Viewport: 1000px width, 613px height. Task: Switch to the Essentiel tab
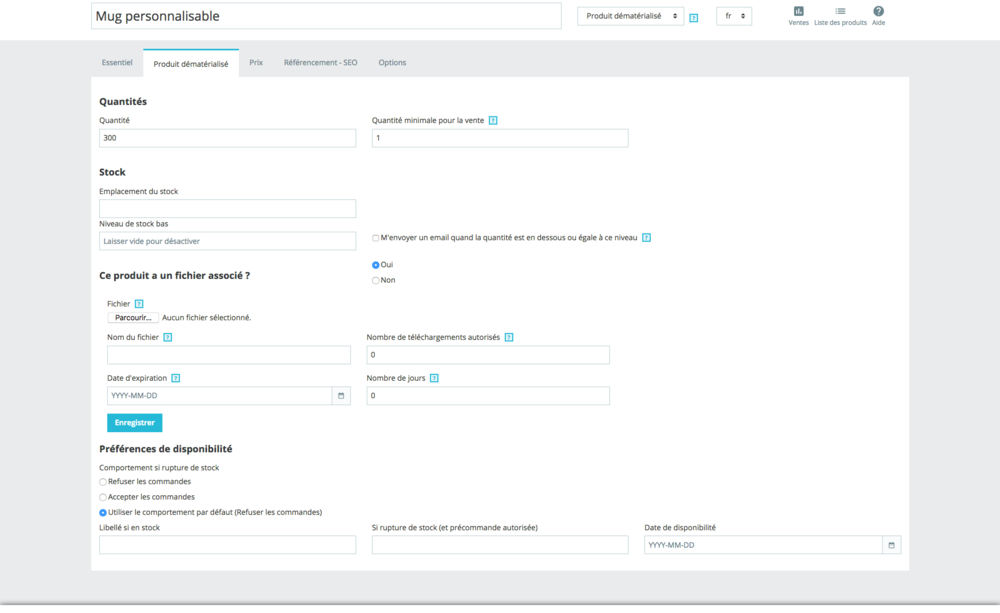click(117, 63)
